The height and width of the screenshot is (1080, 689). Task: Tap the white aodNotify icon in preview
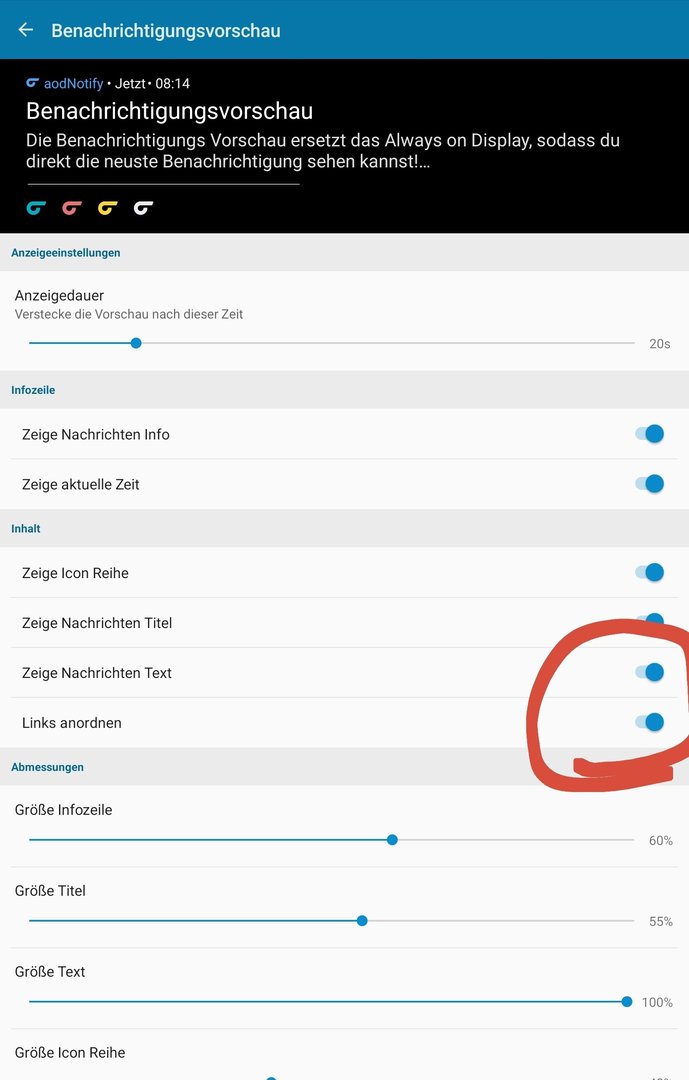point(143,207)
